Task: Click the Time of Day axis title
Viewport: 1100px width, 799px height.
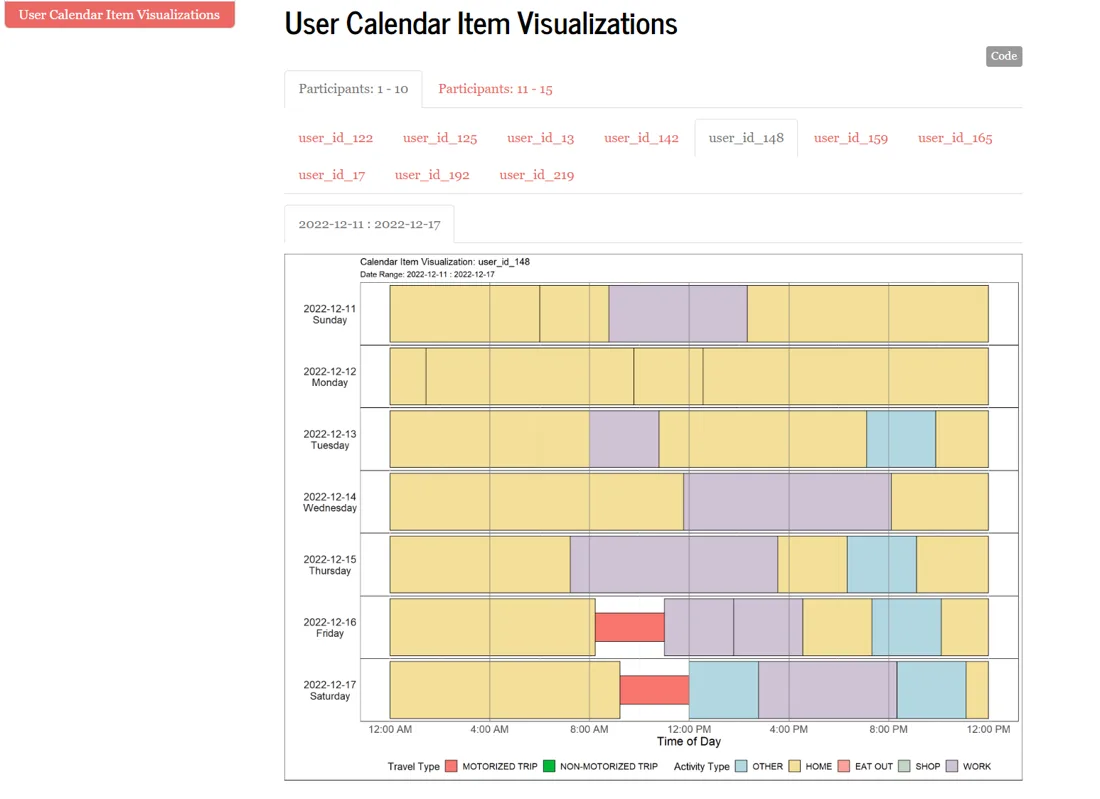Action: click(689, 741)
